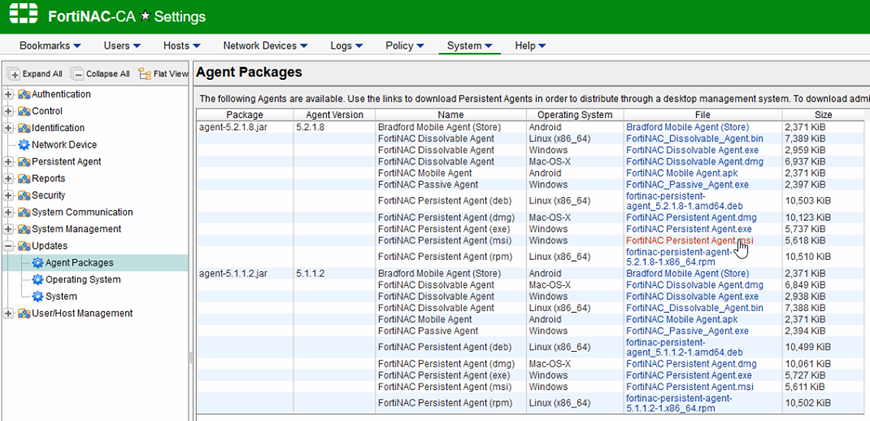Click the Security folder icon
Screen dimensions: 870x421
coord(24,196)
